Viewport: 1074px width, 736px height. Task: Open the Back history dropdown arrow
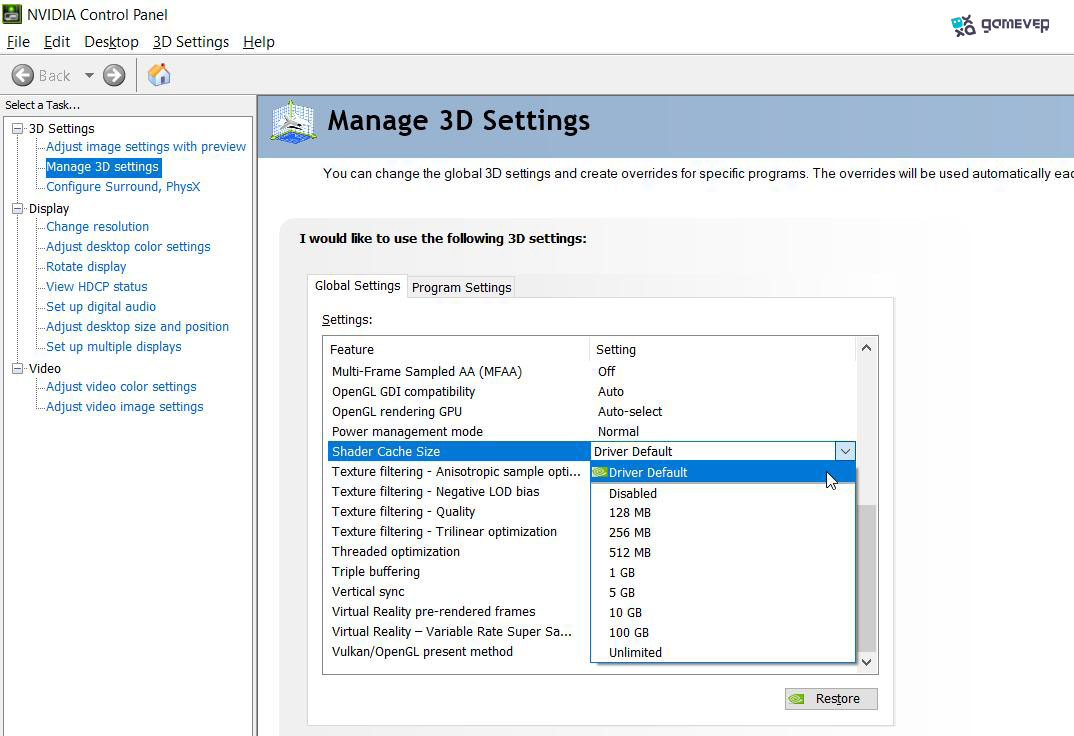click(89, 75)
